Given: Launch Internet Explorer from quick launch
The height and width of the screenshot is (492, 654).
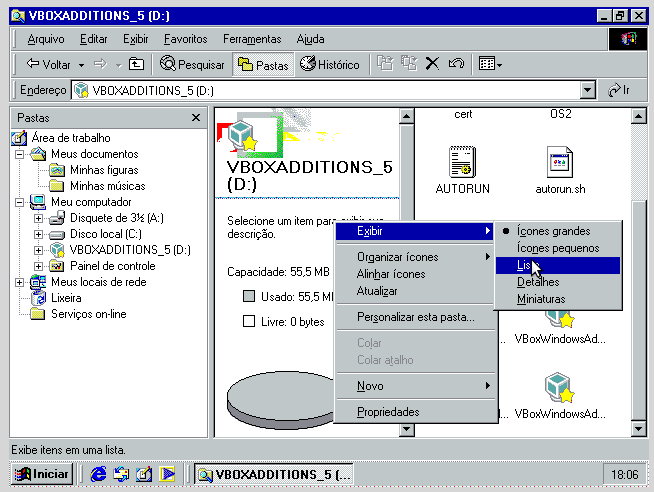Looking at the screenshot, I should click(98, 474).
